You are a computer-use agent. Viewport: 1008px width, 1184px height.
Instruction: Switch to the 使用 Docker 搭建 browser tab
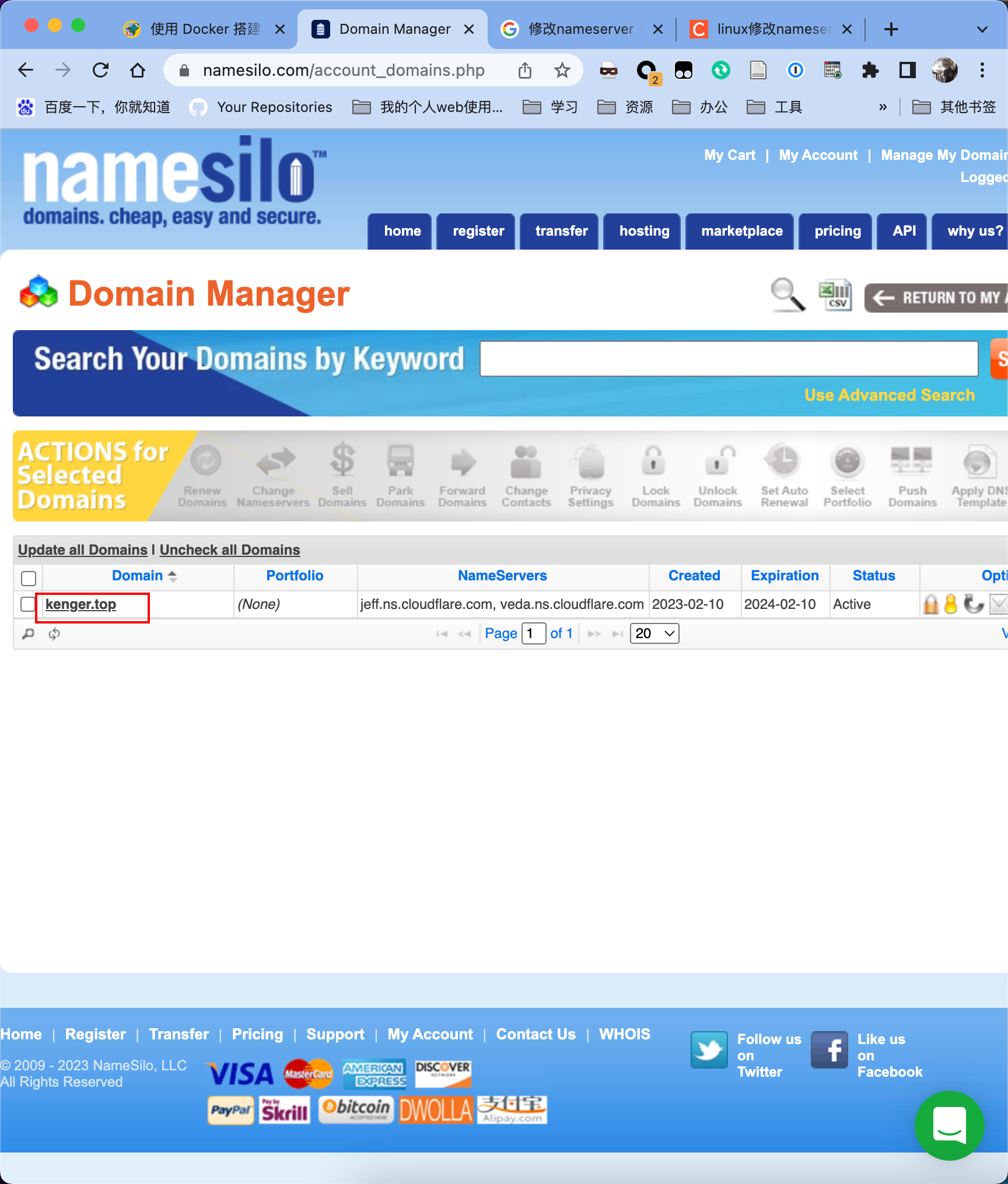point(204,29)
